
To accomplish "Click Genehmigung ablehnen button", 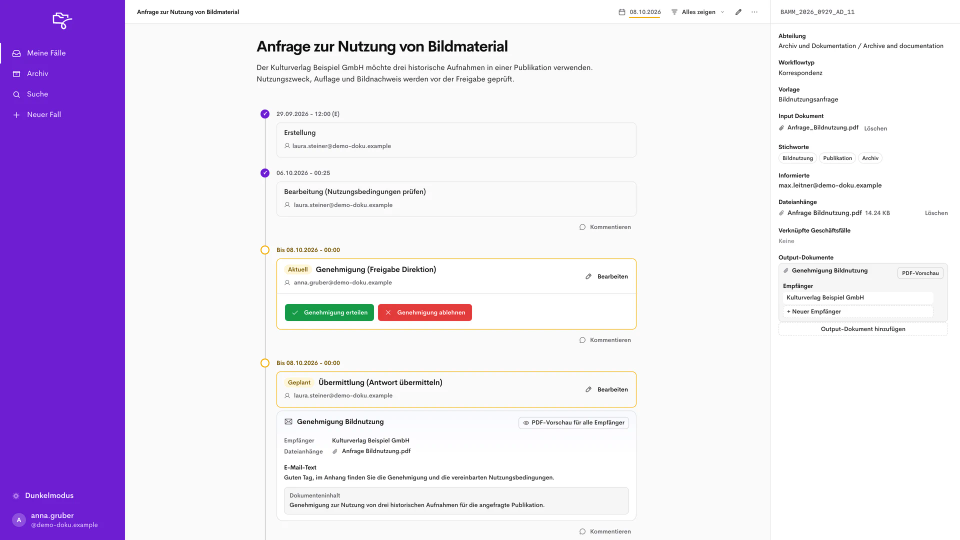I will pos(425,312).
